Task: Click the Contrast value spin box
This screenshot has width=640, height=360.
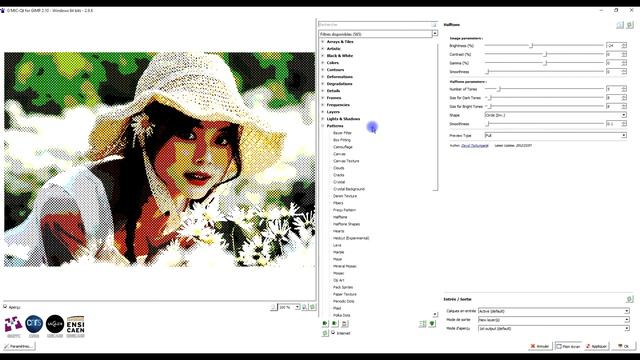Action: [x=616, y=54]
